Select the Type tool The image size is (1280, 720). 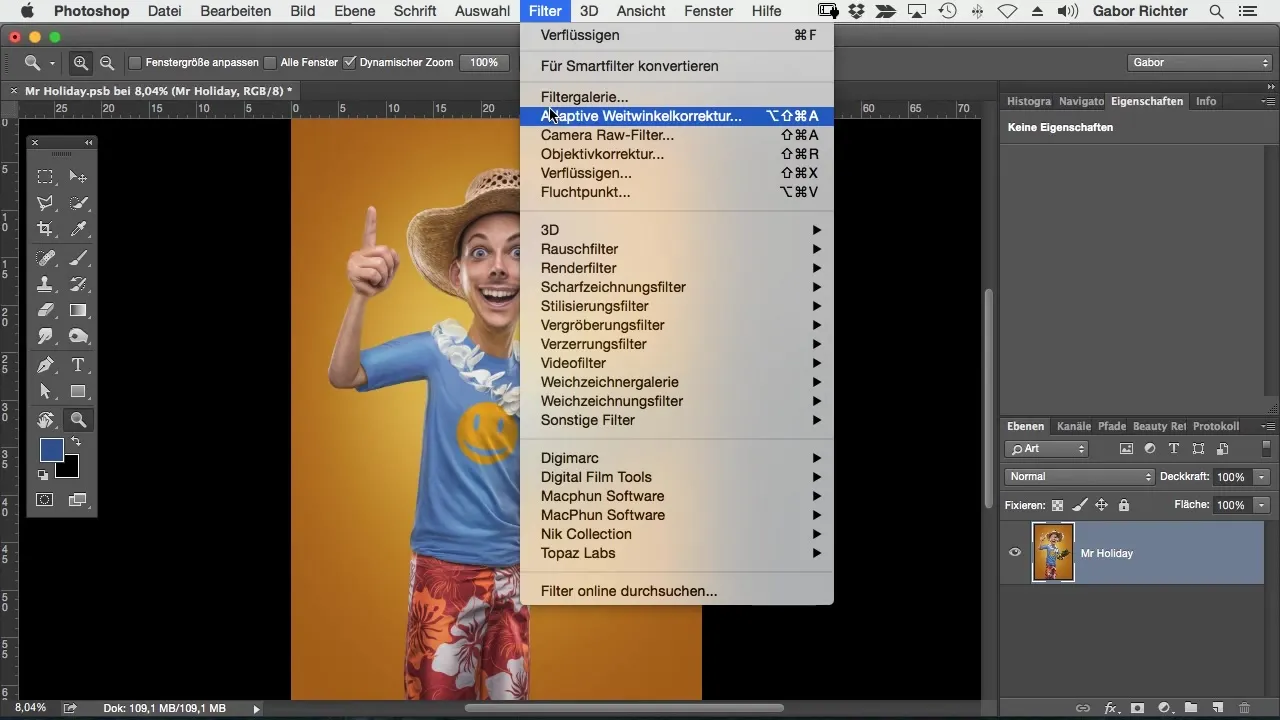pyautogui.click(x=78, y=365)
